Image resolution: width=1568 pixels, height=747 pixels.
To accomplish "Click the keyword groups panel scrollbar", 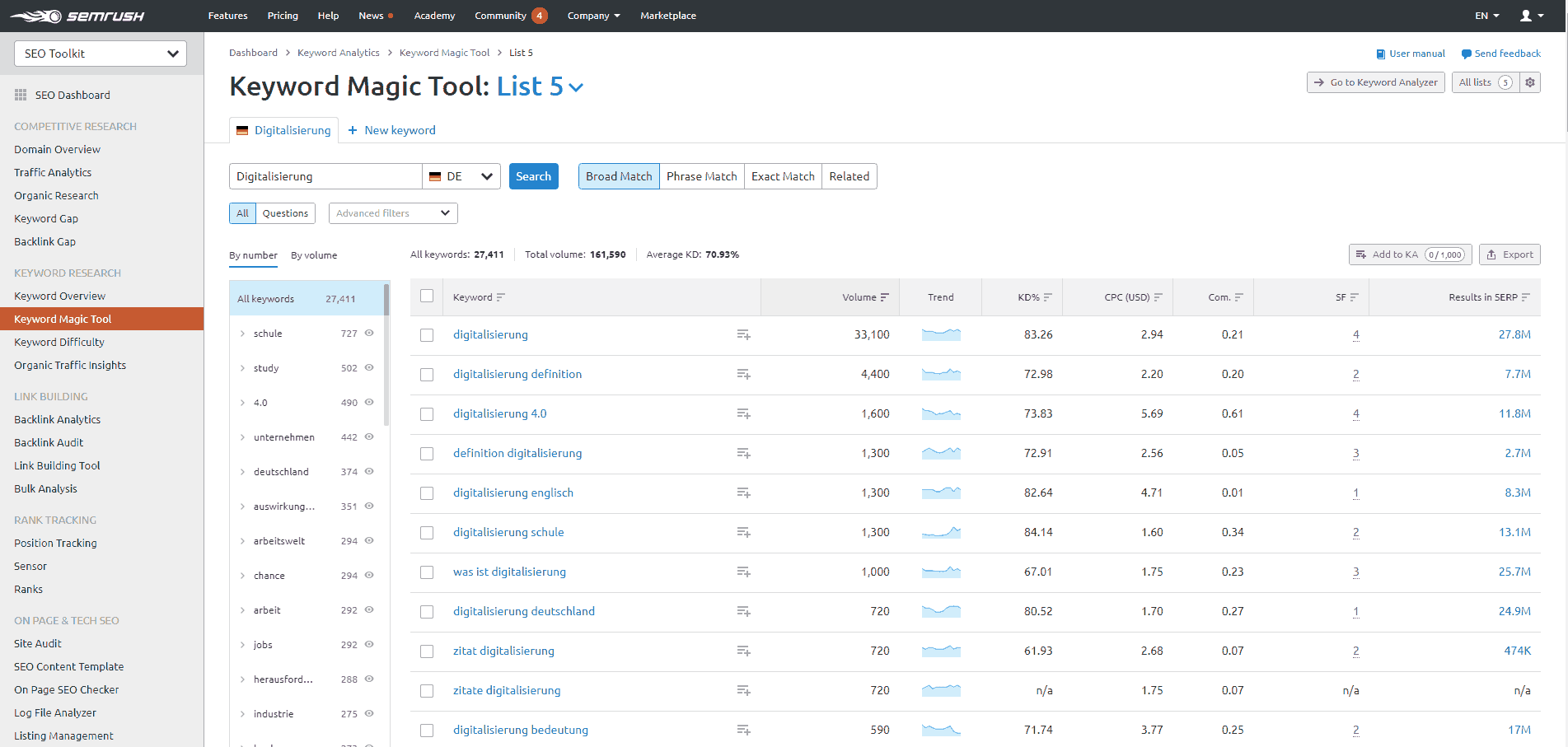I will point(386,354).
